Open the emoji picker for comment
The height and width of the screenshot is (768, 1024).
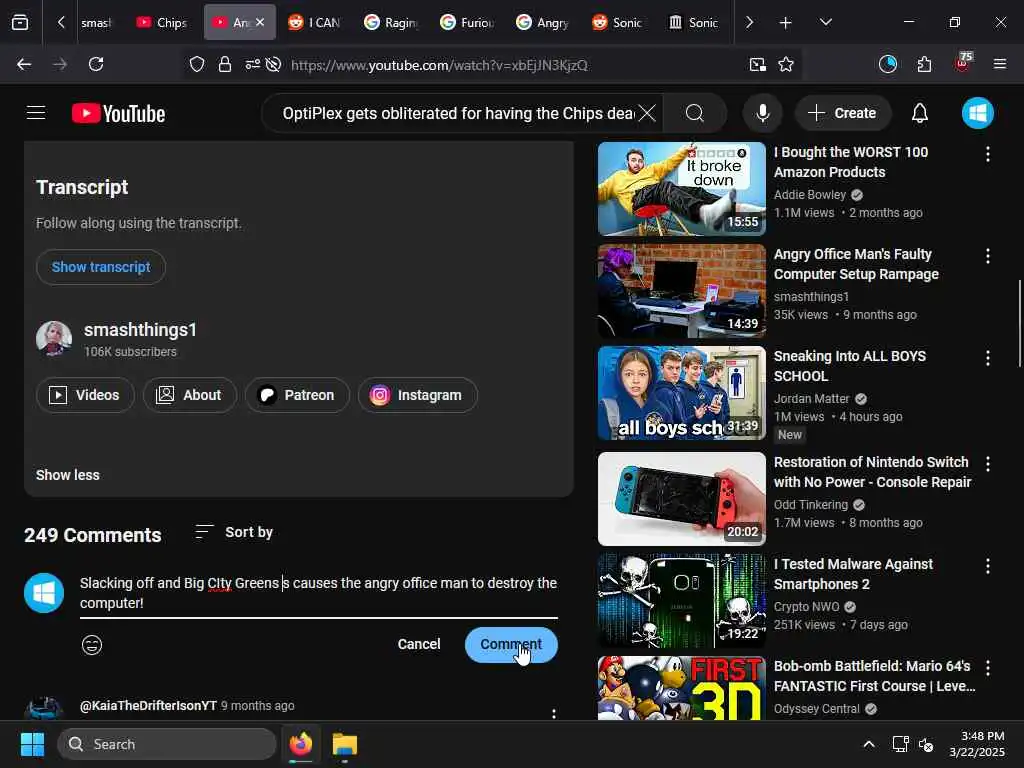[x=92, y=645]
